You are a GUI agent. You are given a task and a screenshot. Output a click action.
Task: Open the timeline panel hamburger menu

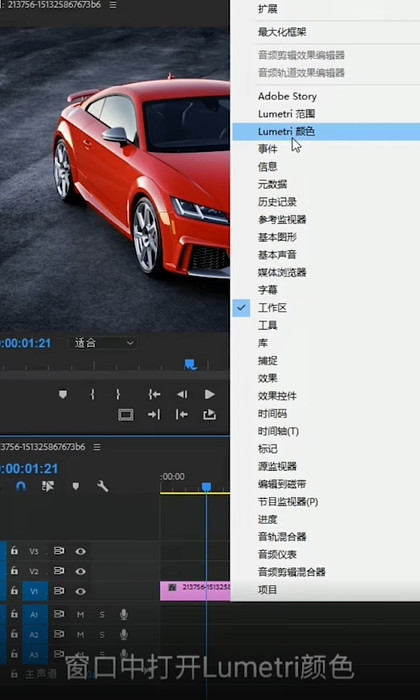tap(97, 447)
